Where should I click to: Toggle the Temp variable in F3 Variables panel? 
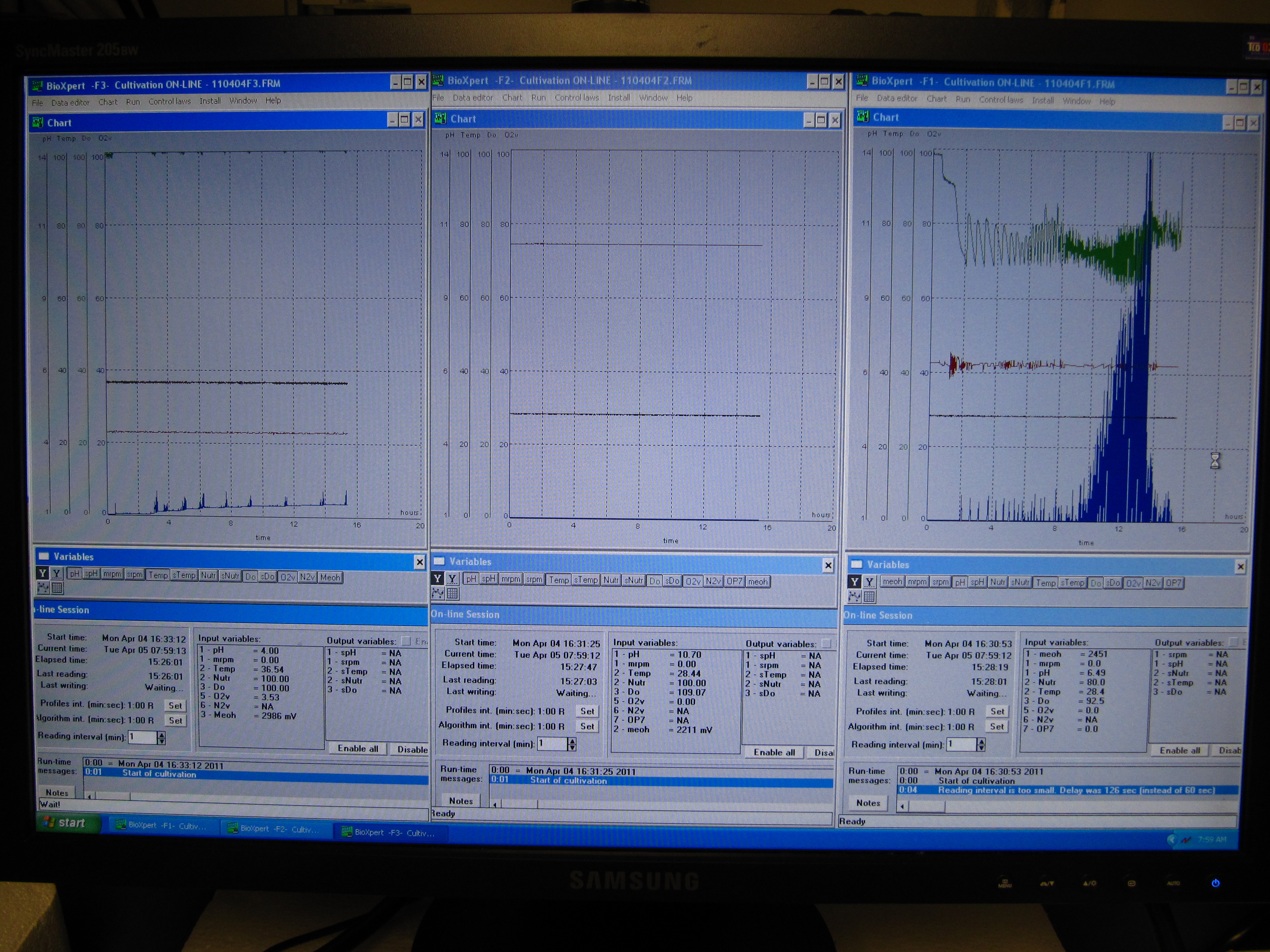(158, 575)
